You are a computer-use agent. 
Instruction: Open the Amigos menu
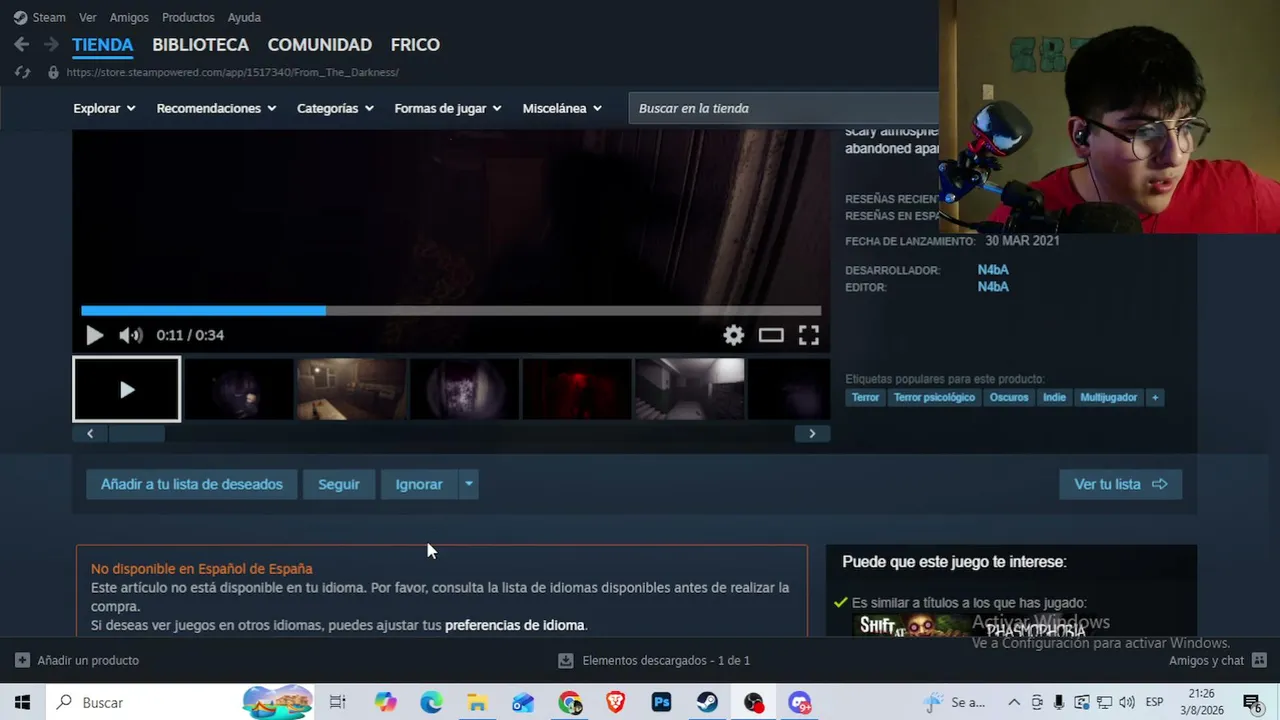pos(129,17)
